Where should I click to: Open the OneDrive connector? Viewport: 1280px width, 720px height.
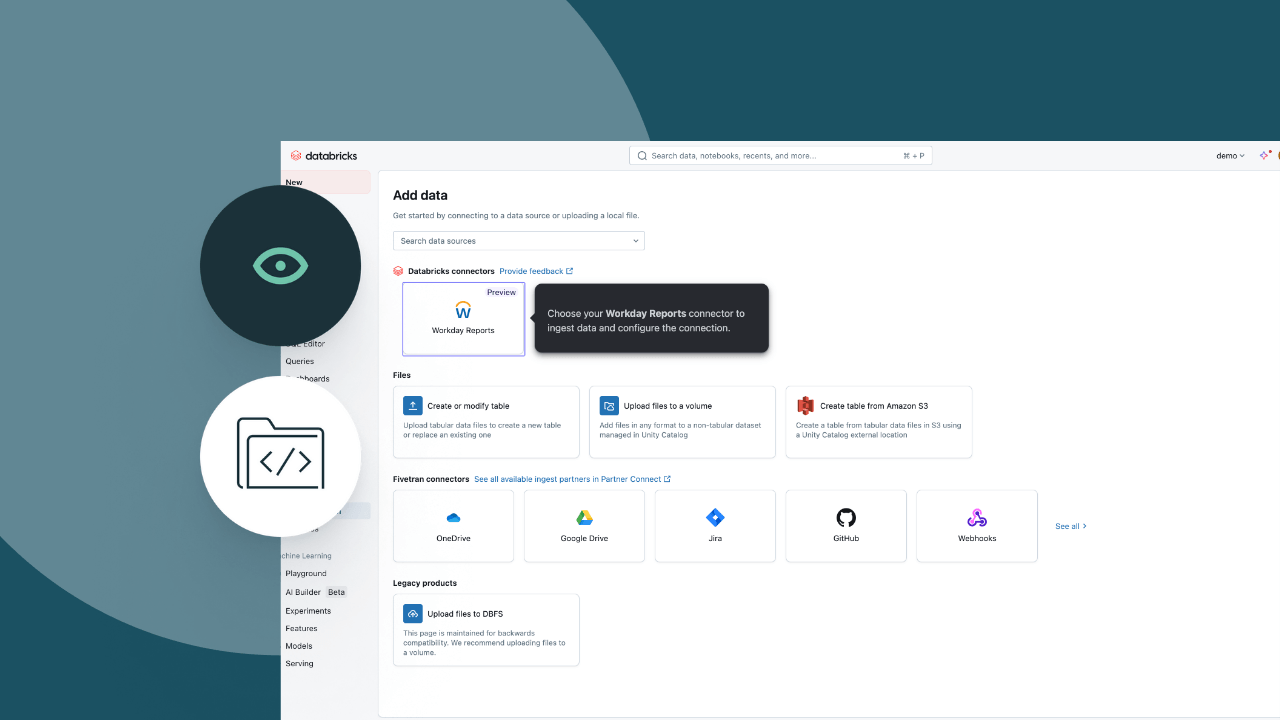tap(453, 518)
